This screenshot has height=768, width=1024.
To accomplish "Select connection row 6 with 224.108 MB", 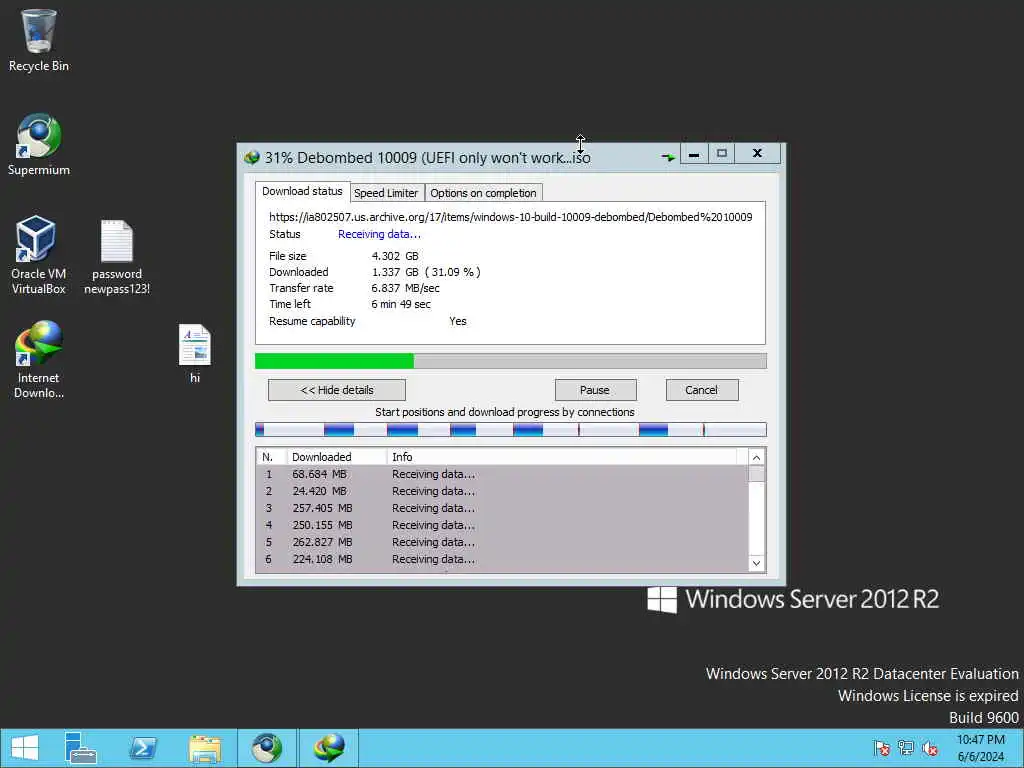I will pyautogui.click(x=502, y=559).
